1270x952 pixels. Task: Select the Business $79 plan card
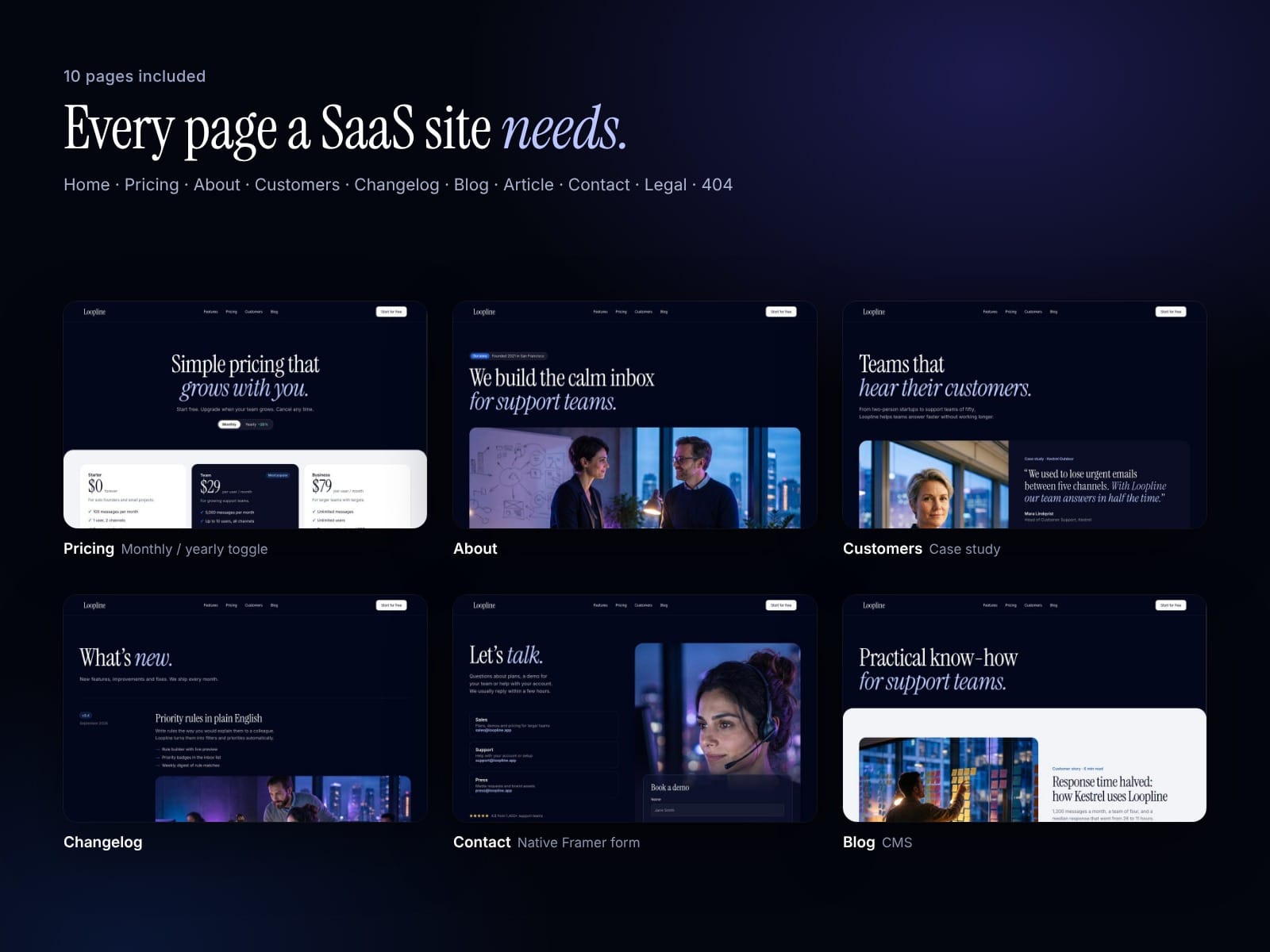[x=357, y=497]
